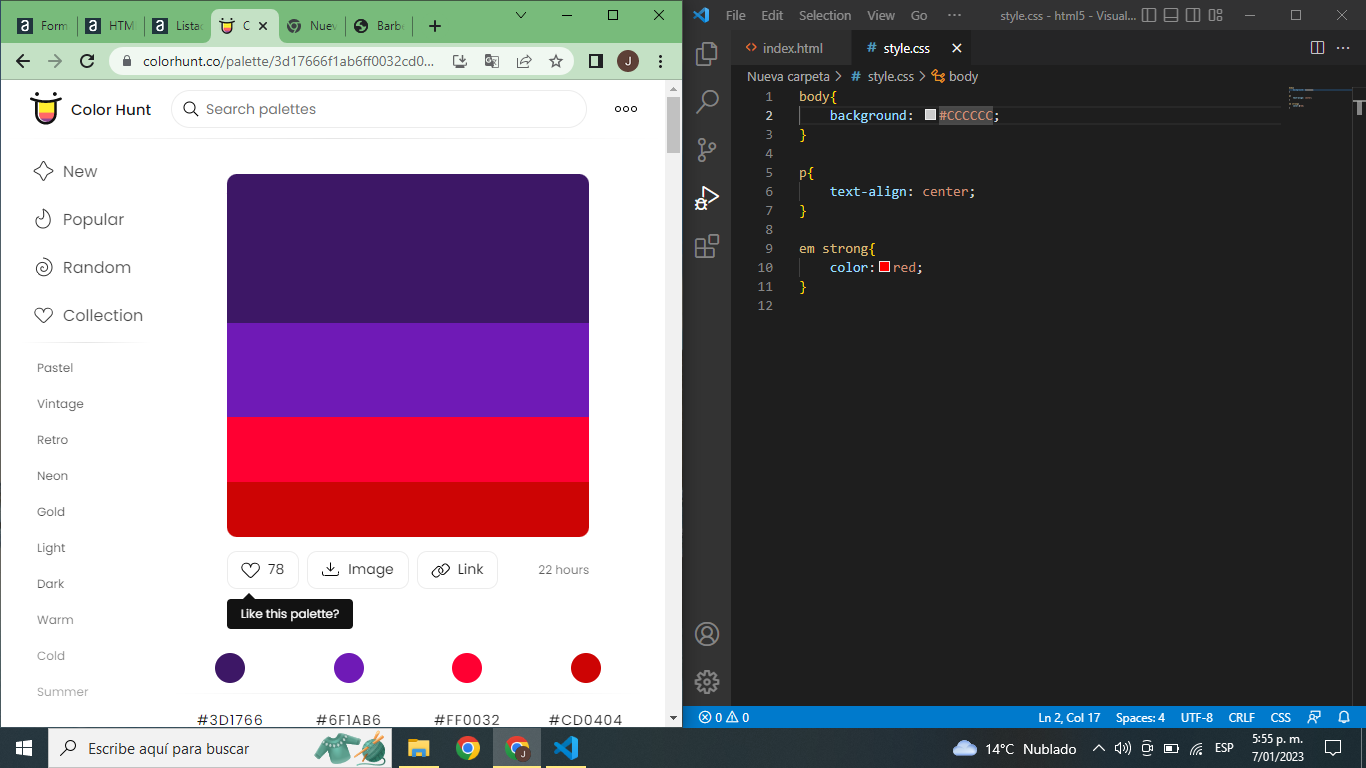Open the File menu in VS Code
The width and height of the screenshot is (1366, 768).
[736, 15]
